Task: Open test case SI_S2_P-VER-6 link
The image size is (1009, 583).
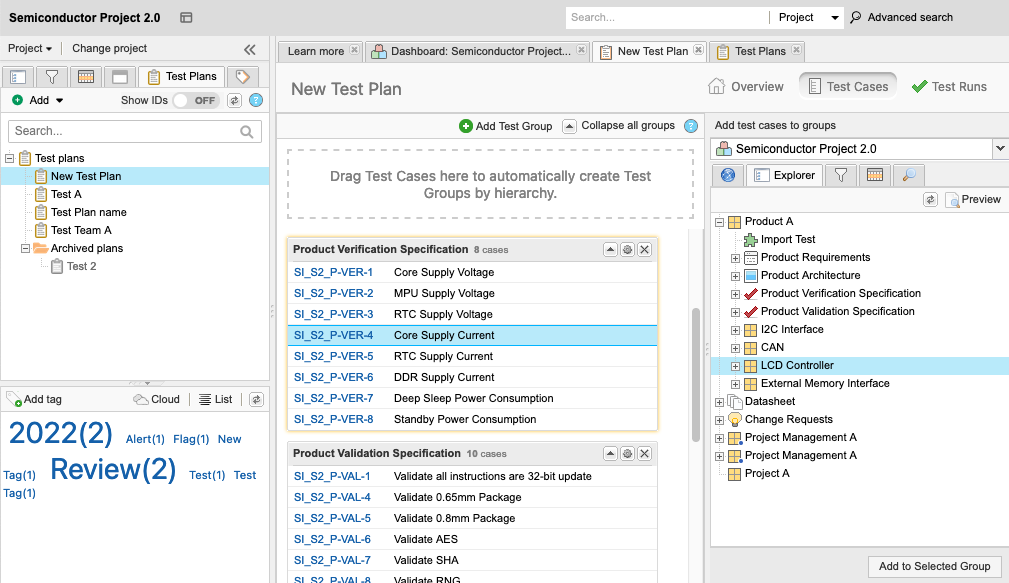Action: [x=333, y=377]
